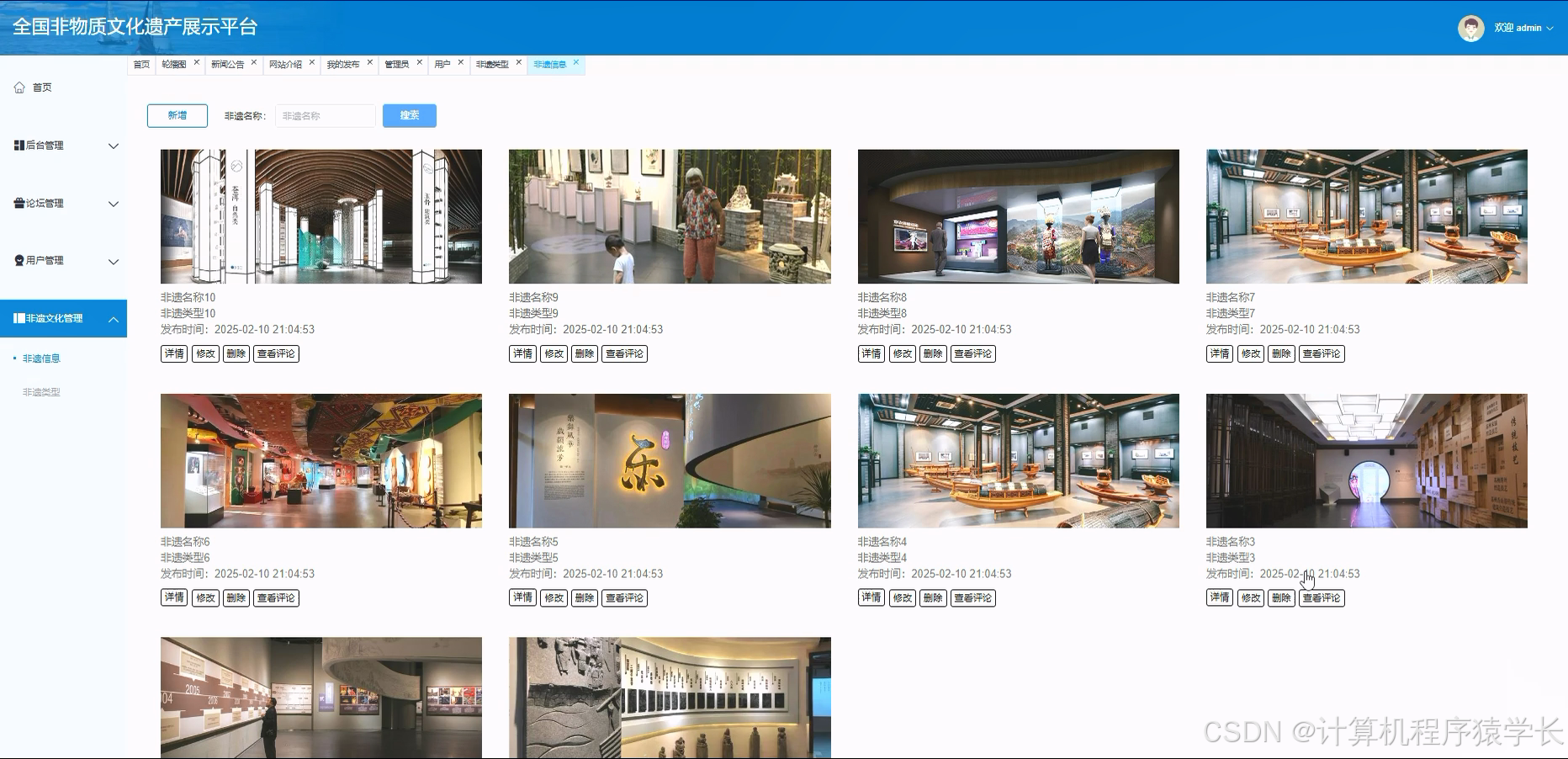Click 查看评论 for 非遗名称4
Image resolution: width=1568 pixels, height=759 pixels.
pos(973,598)
